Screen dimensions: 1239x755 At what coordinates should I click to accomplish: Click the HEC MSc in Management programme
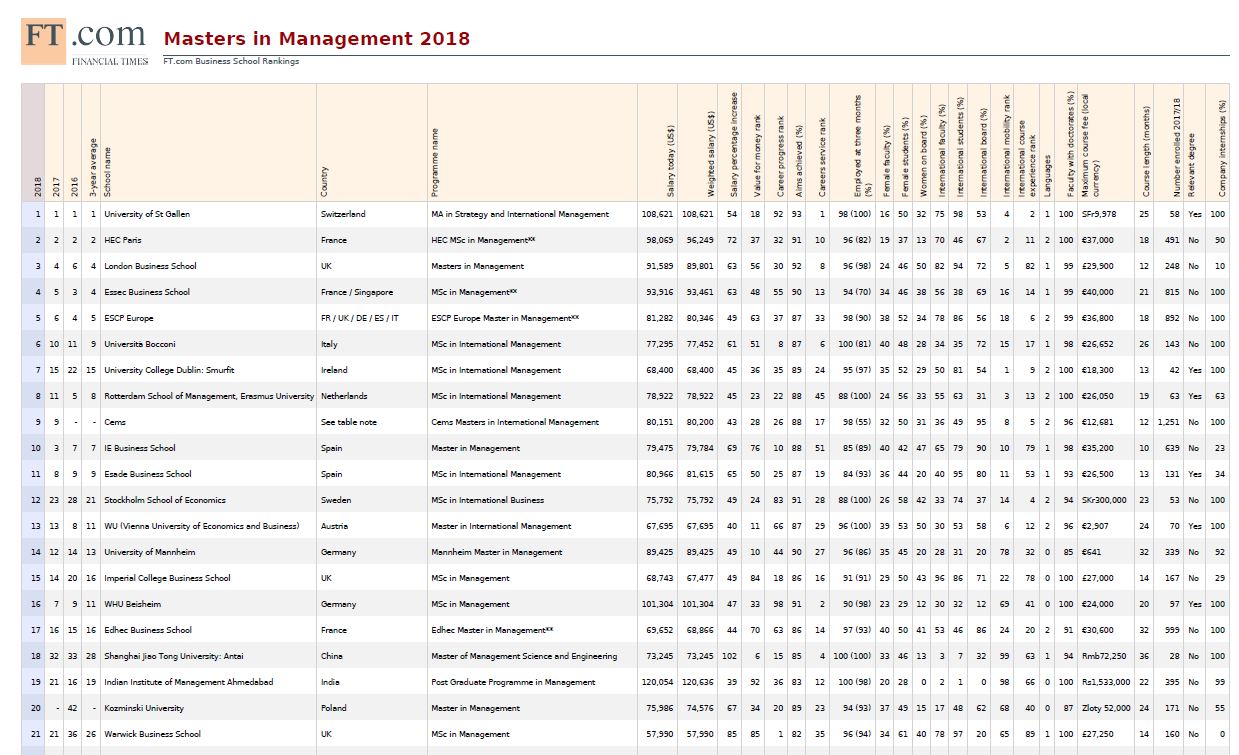pos(484,240)
